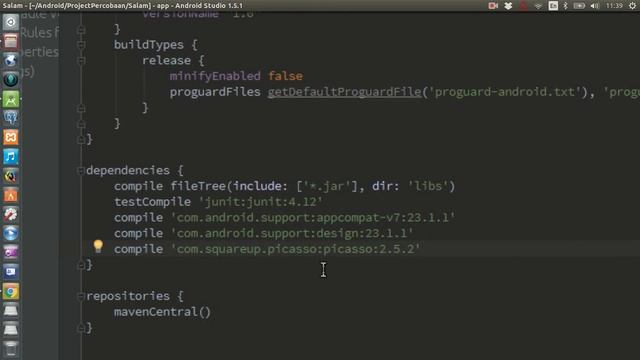Open the Trash at dock bottom
Screen dimensions: 640x360
(x=11, y=349)
